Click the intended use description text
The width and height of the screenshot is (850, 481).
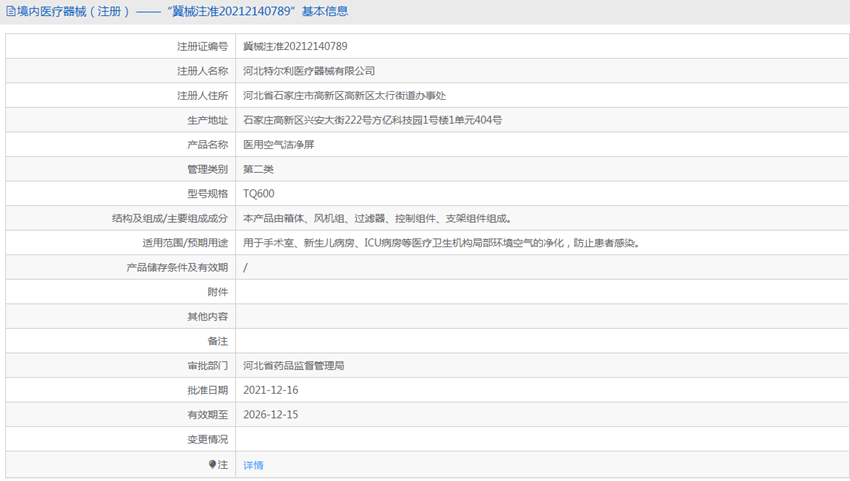coord(440,243)
